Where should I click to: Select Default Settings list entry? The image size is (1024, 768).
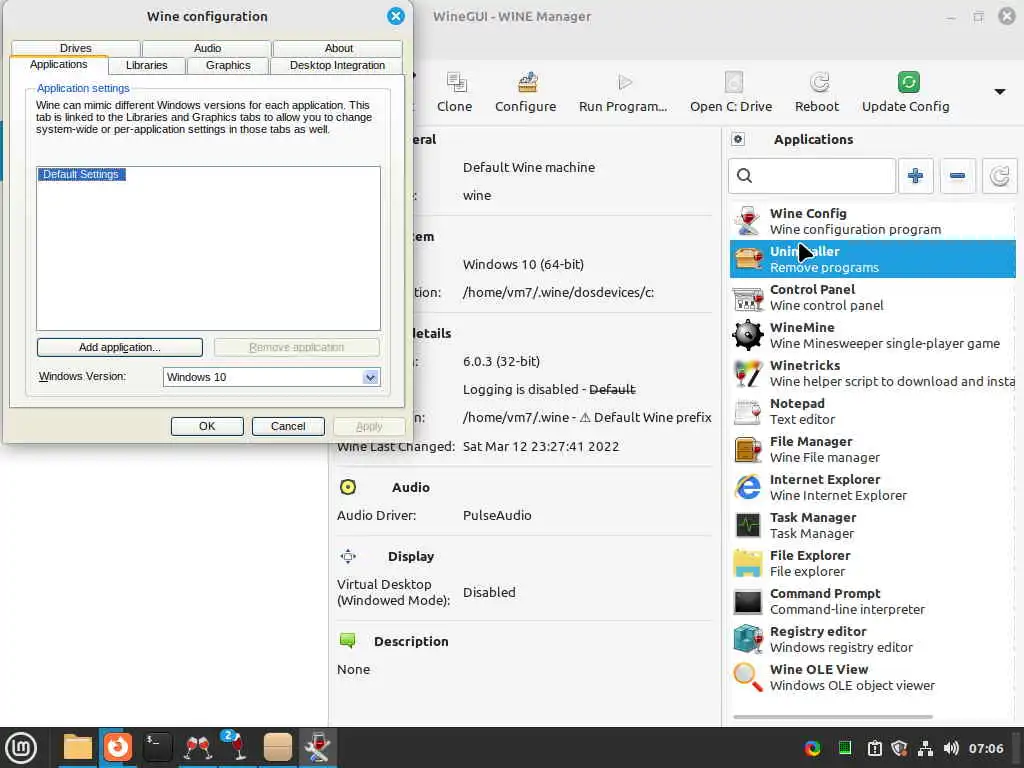(x=81, y=174)
